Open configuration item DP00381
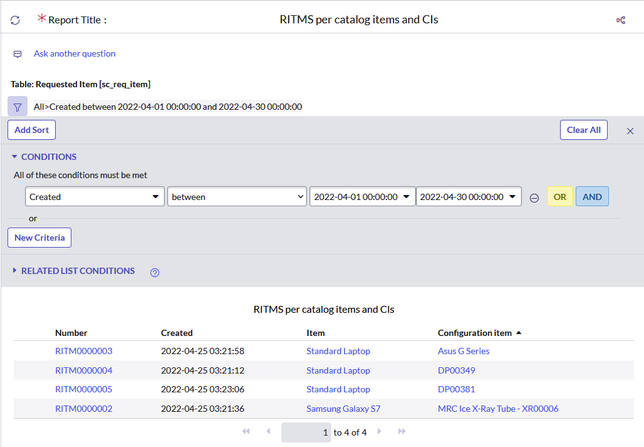The image size is (644, 447). coord(456,389)
